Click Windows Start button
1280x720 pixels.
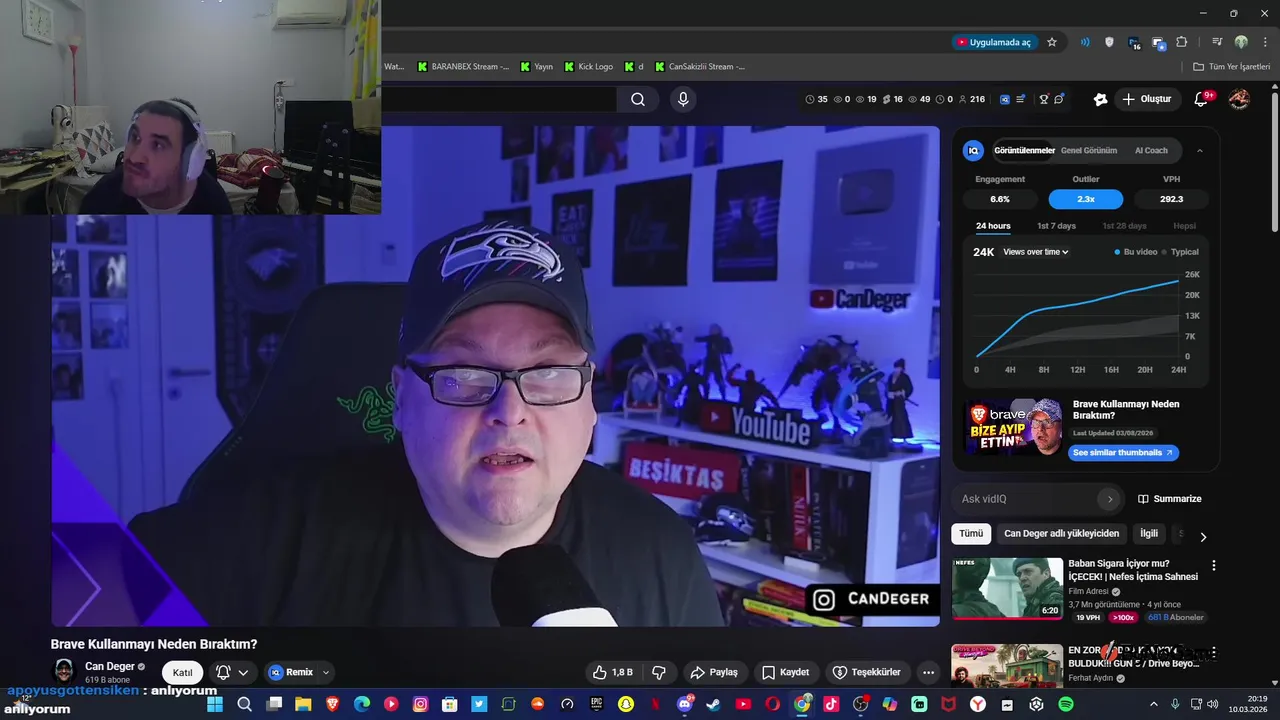pyautogui.click(x=215, y=704)
